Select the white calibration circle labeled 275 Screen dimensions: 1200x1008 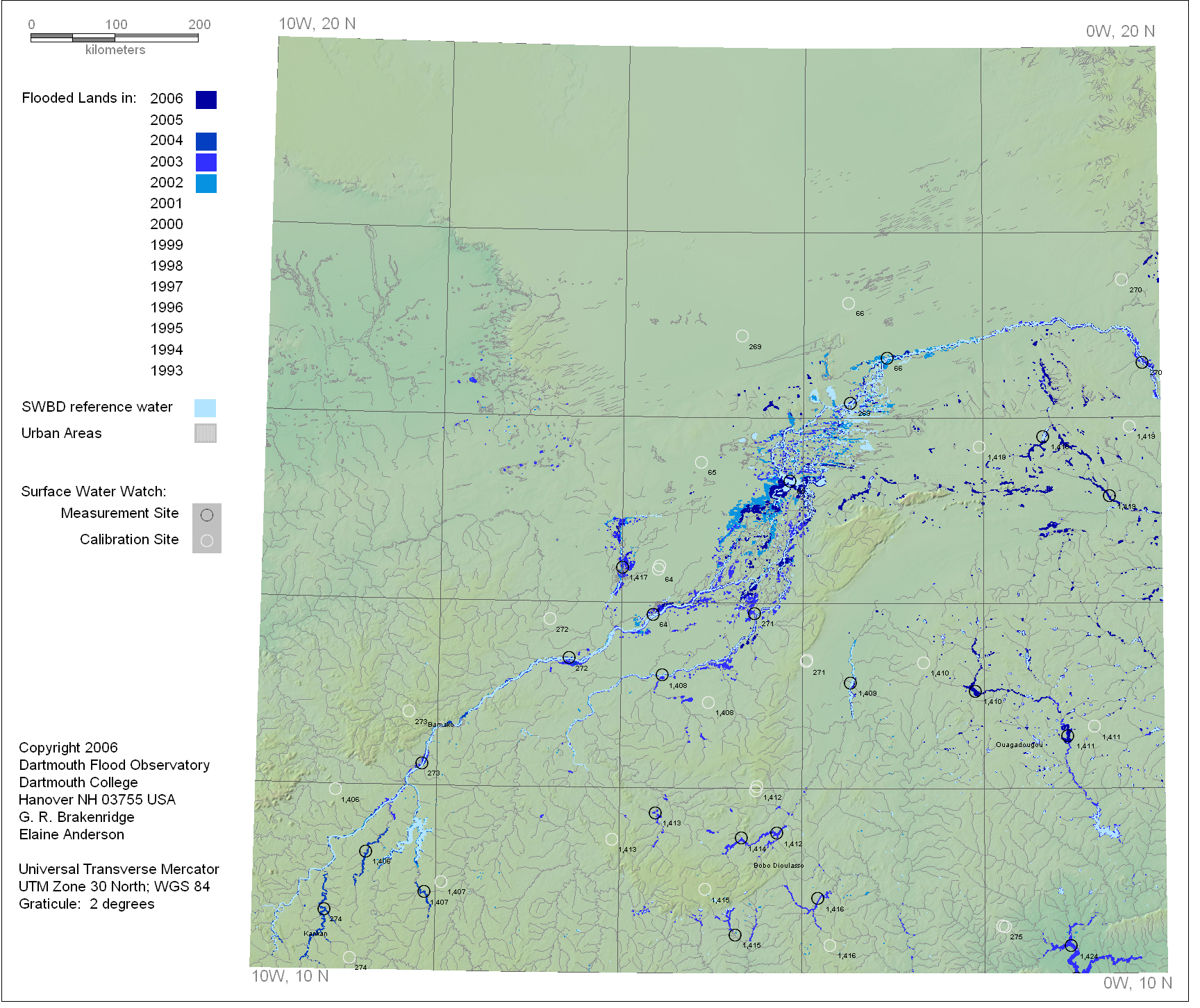point(1003,927)
